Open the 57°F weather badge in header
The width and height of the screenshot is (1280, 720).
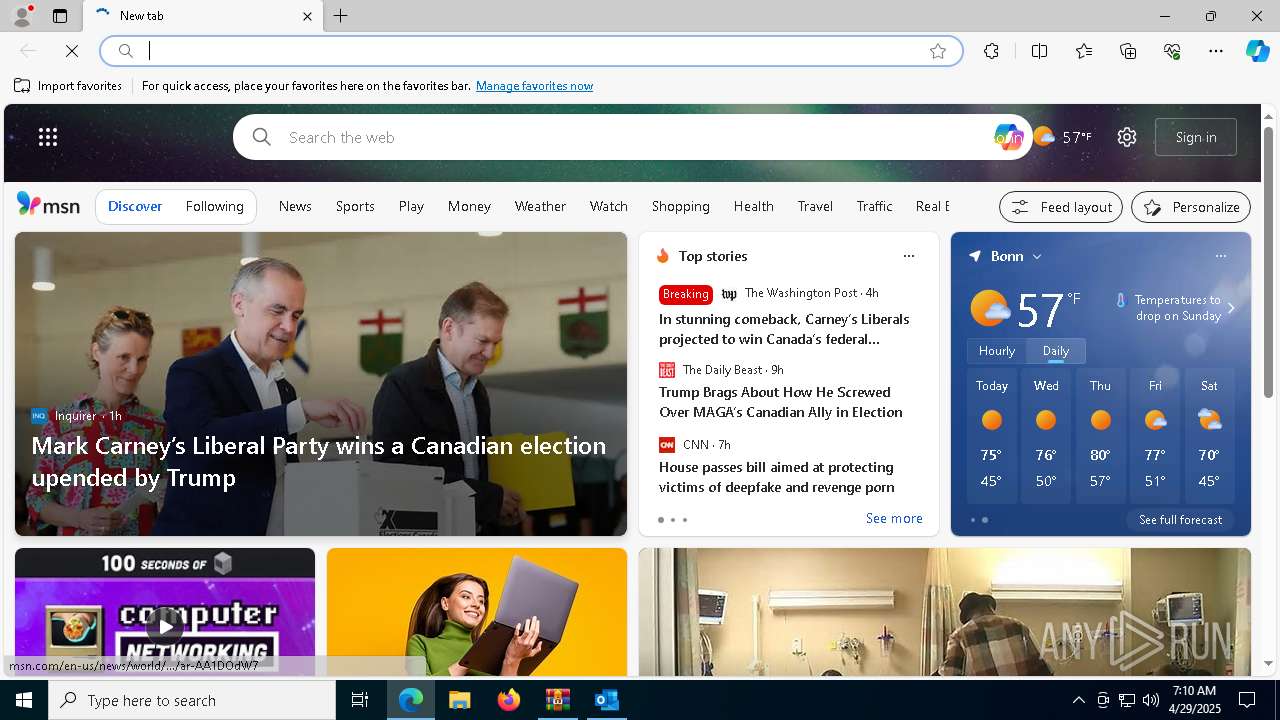(1062, 137)
